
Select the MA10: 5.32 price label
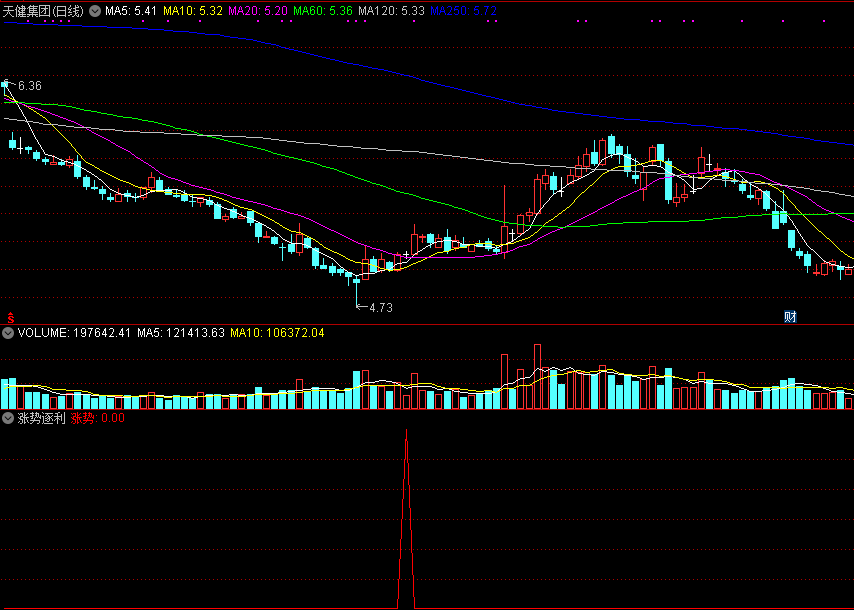click(193, 11)
